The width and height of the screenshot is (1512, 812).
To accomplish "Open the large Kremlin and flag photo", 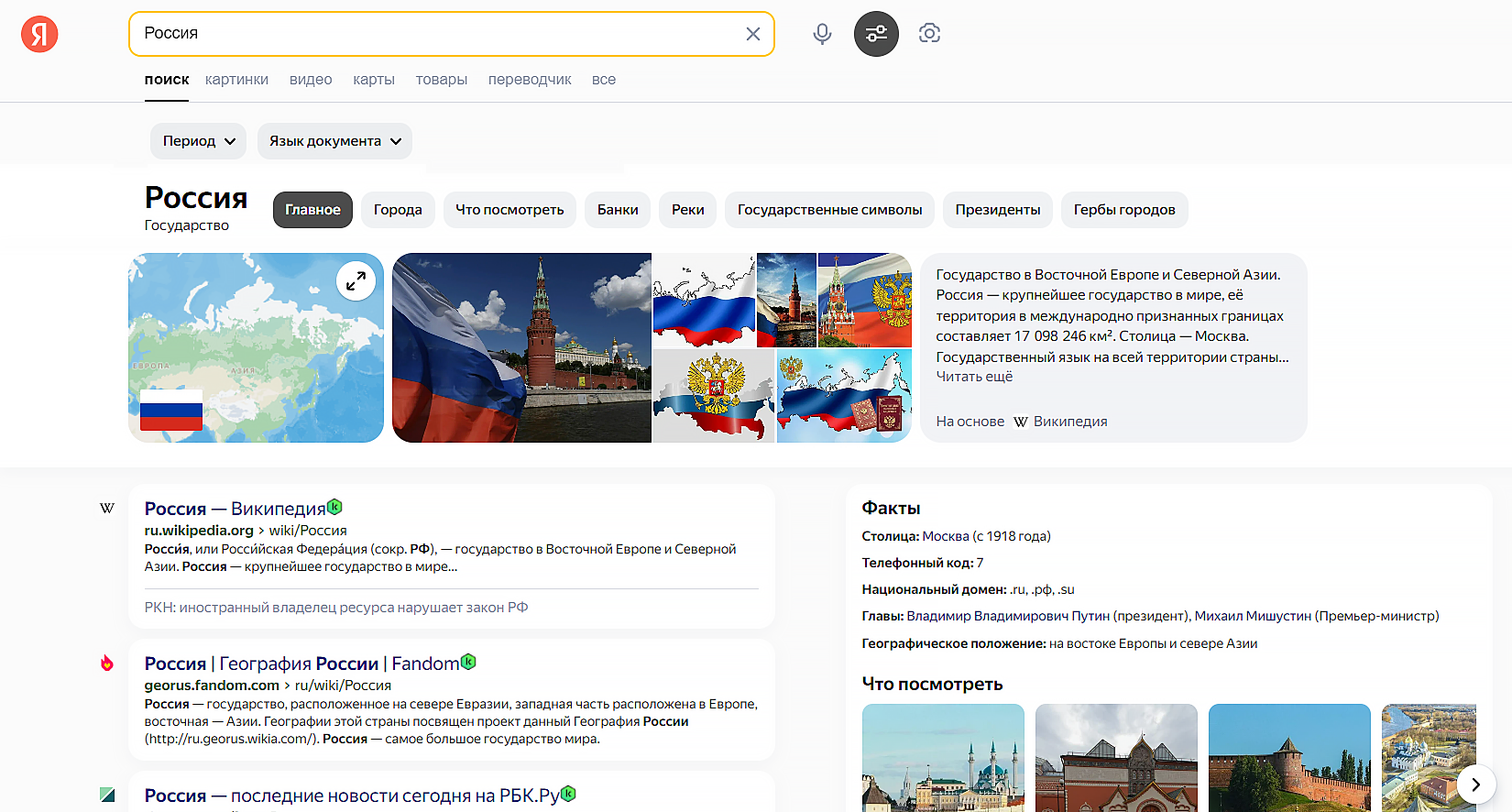I will [521, 348].
